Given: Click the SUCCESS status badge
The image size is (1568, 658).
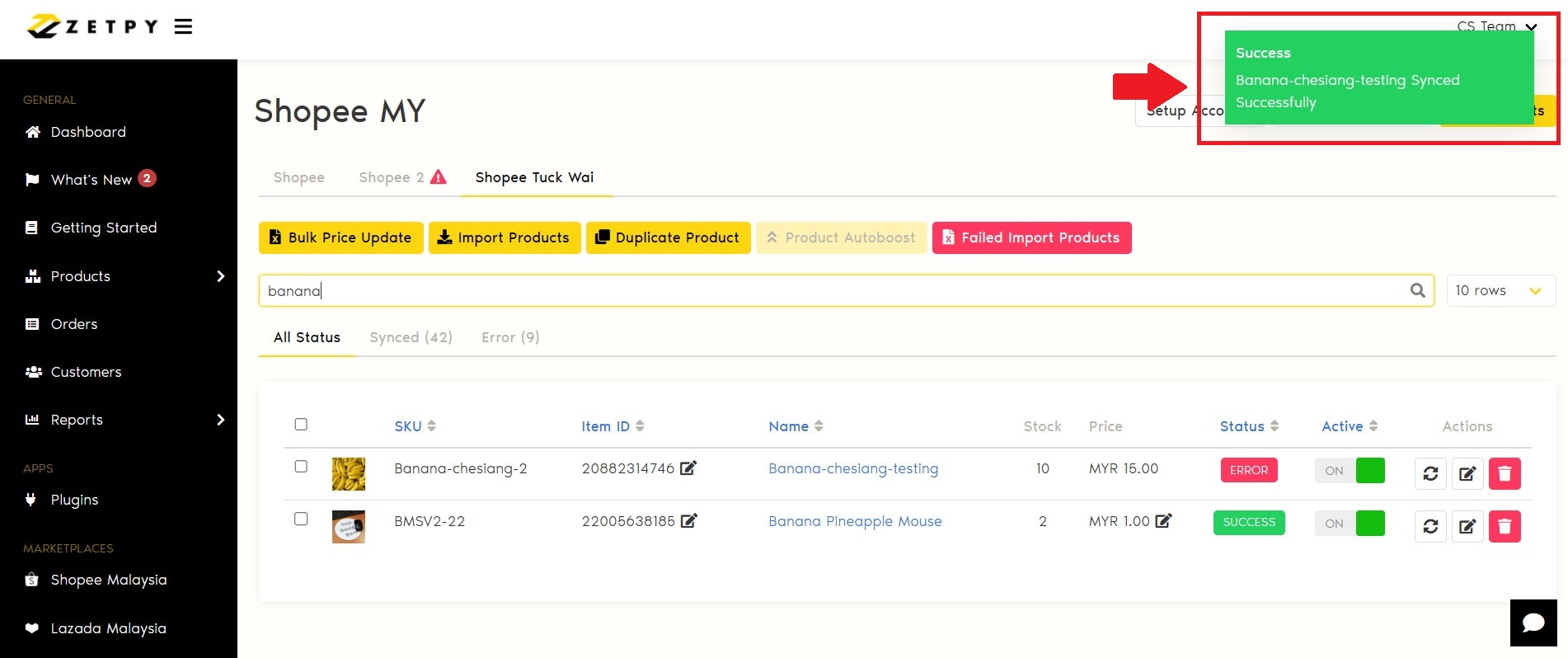Looking at the screenshot, I should (x=1249, y=523).
